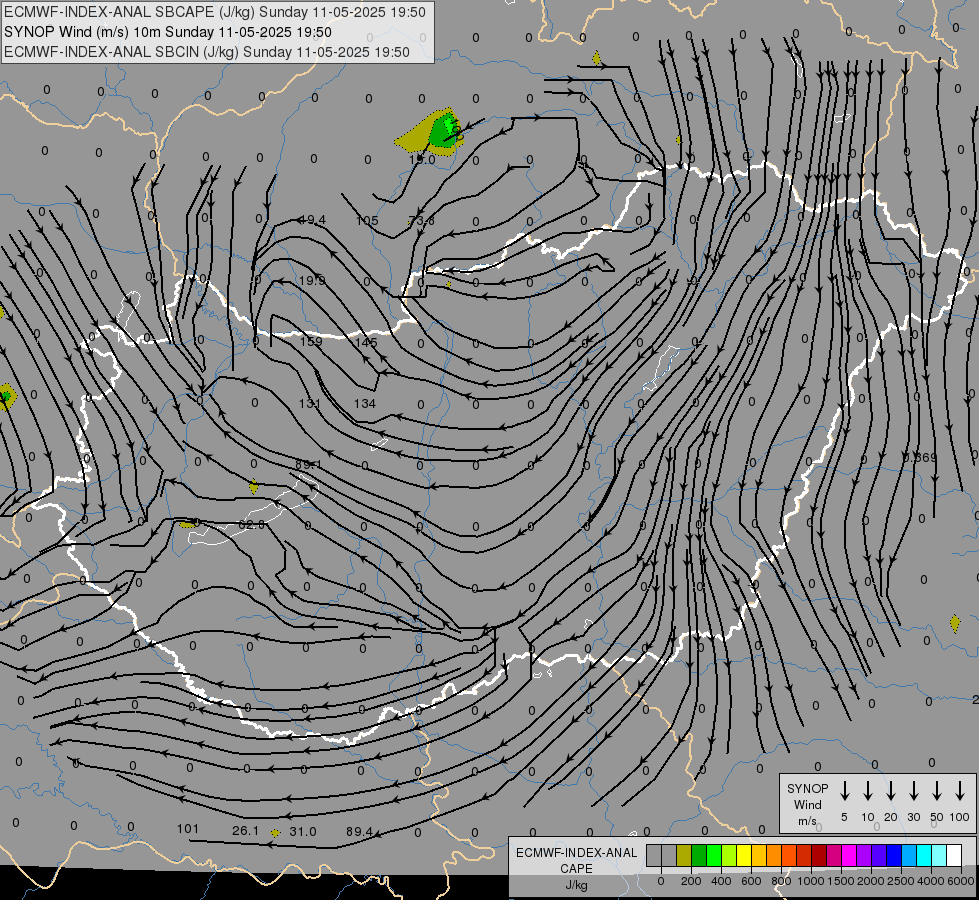Click the 134 value on the map
979x900 pixels.
pos(365,403)
